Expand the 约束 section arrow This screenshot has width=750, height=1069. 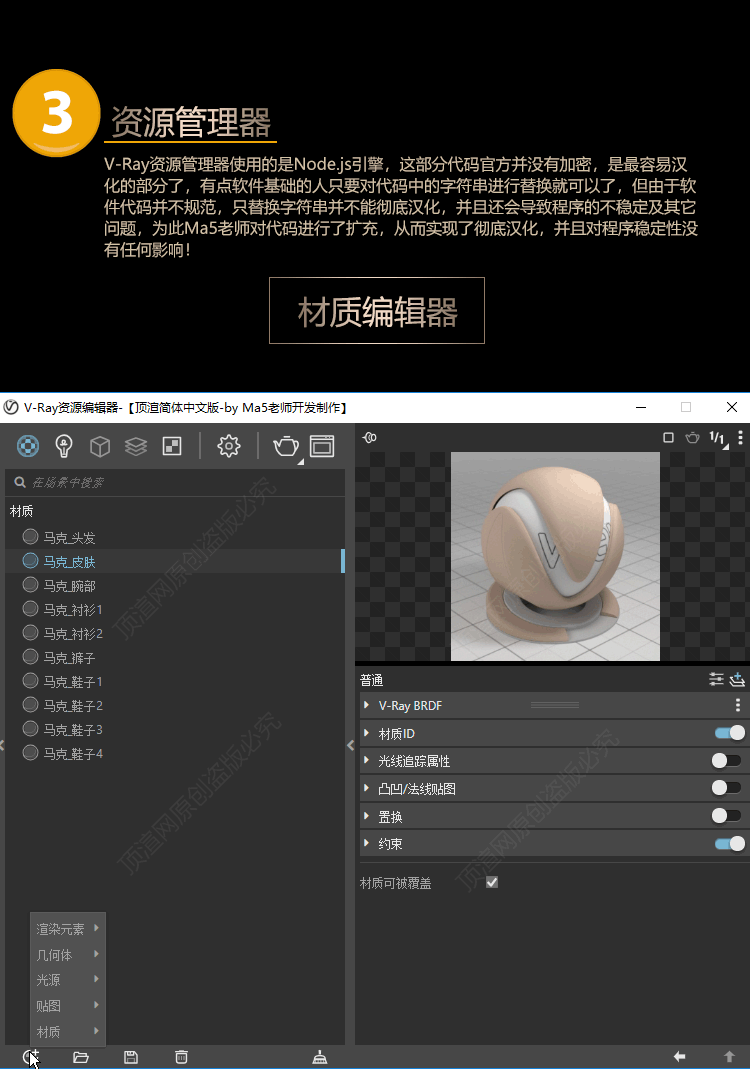pos(367,843)
